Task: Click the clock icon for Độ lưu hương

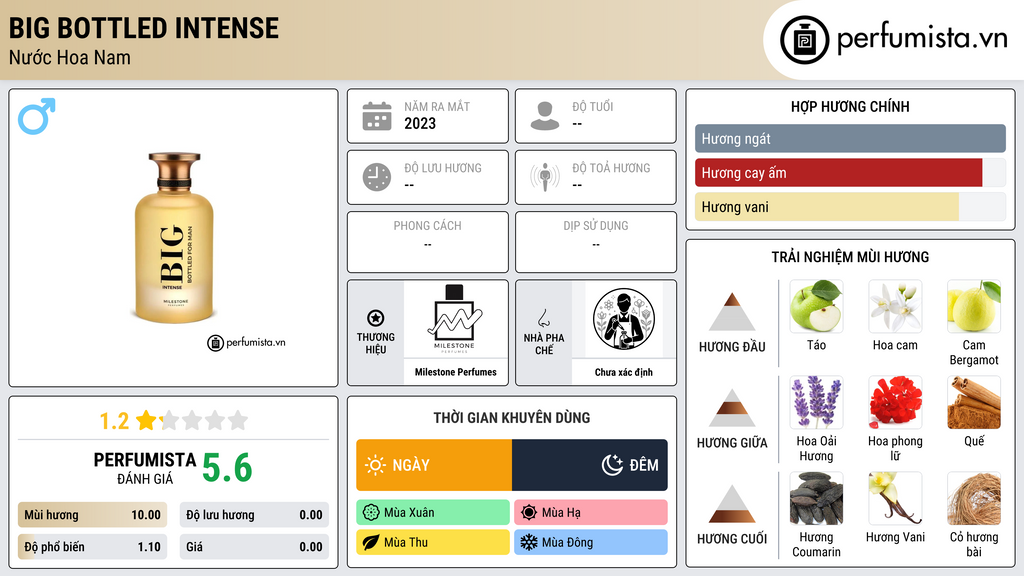Action: pyautogui.click(x=377, y=177)
